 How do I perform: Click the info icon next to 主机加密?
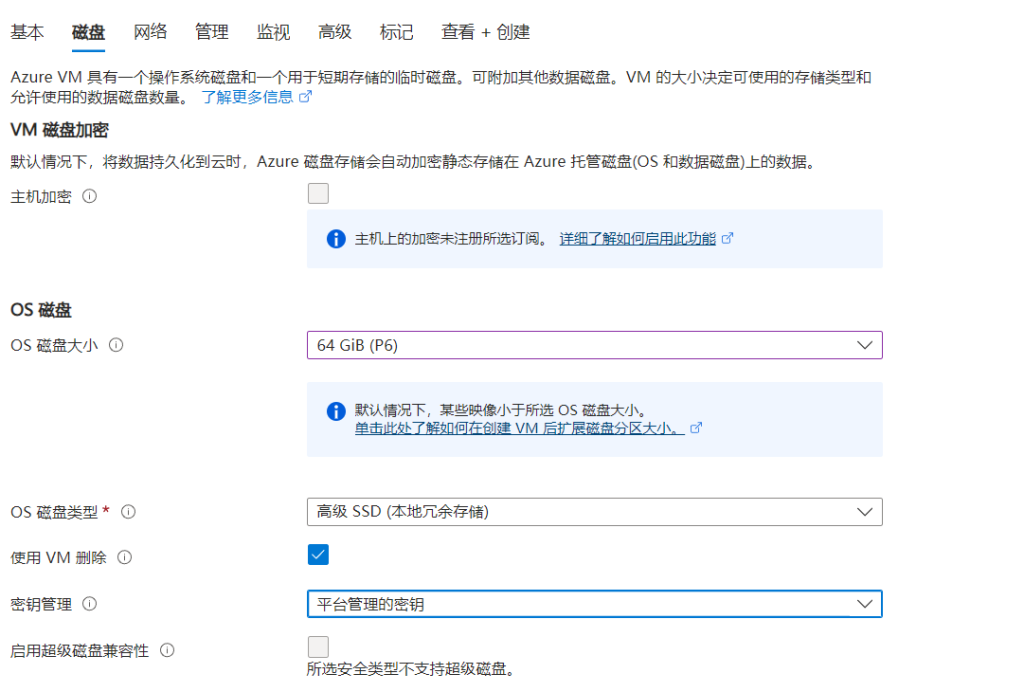click(91, 197)
